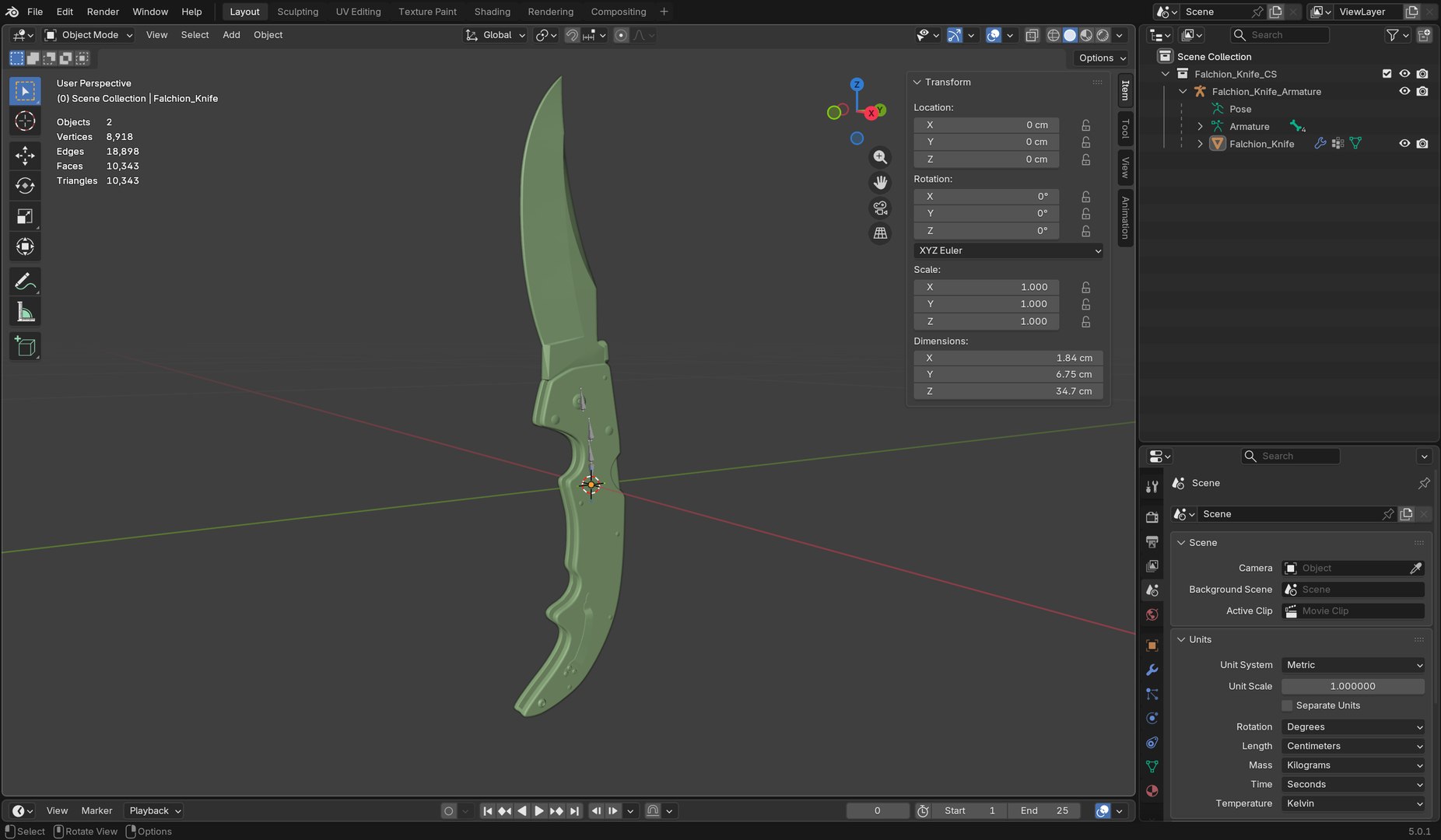Viewport: 1441px width, 840px height.
Task: Open the Material properties tab icon
Action: [x=1152, y=790]
